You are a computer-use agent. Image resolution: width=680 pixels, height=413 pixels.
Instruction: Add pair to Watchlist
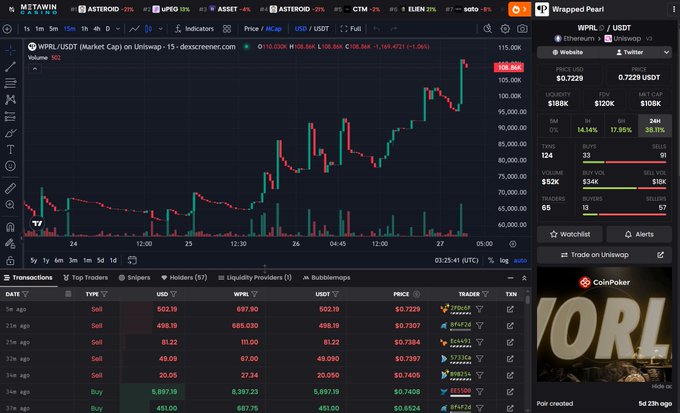pos(570,234)
